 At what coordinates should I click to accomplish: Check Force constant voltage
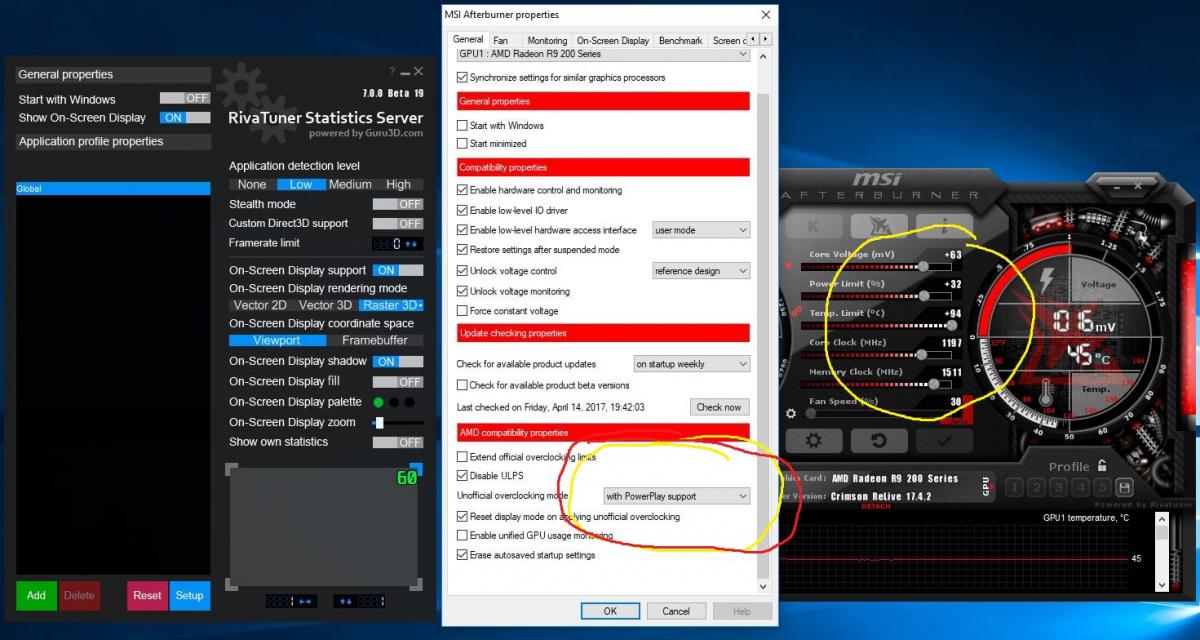(x=462, y=311)
